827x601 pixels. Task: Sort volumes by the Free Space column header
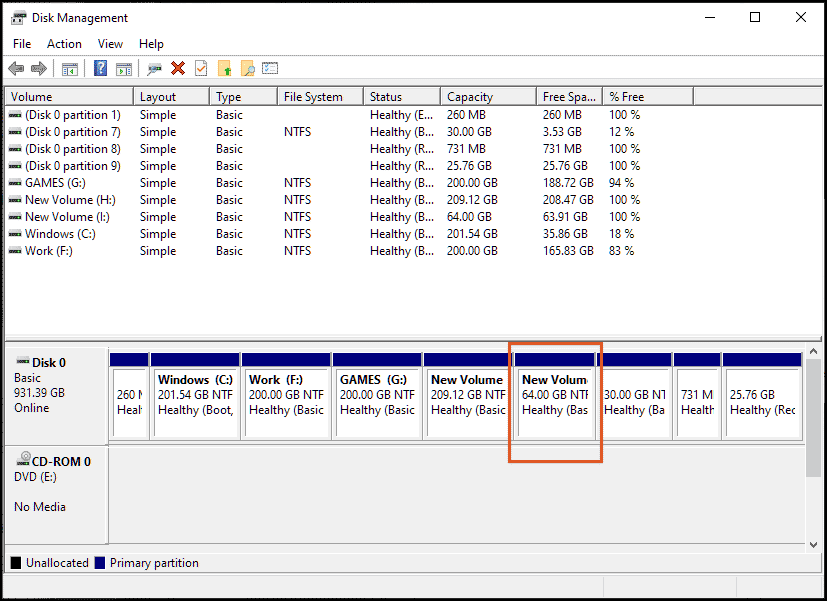(x=567, y=95)
